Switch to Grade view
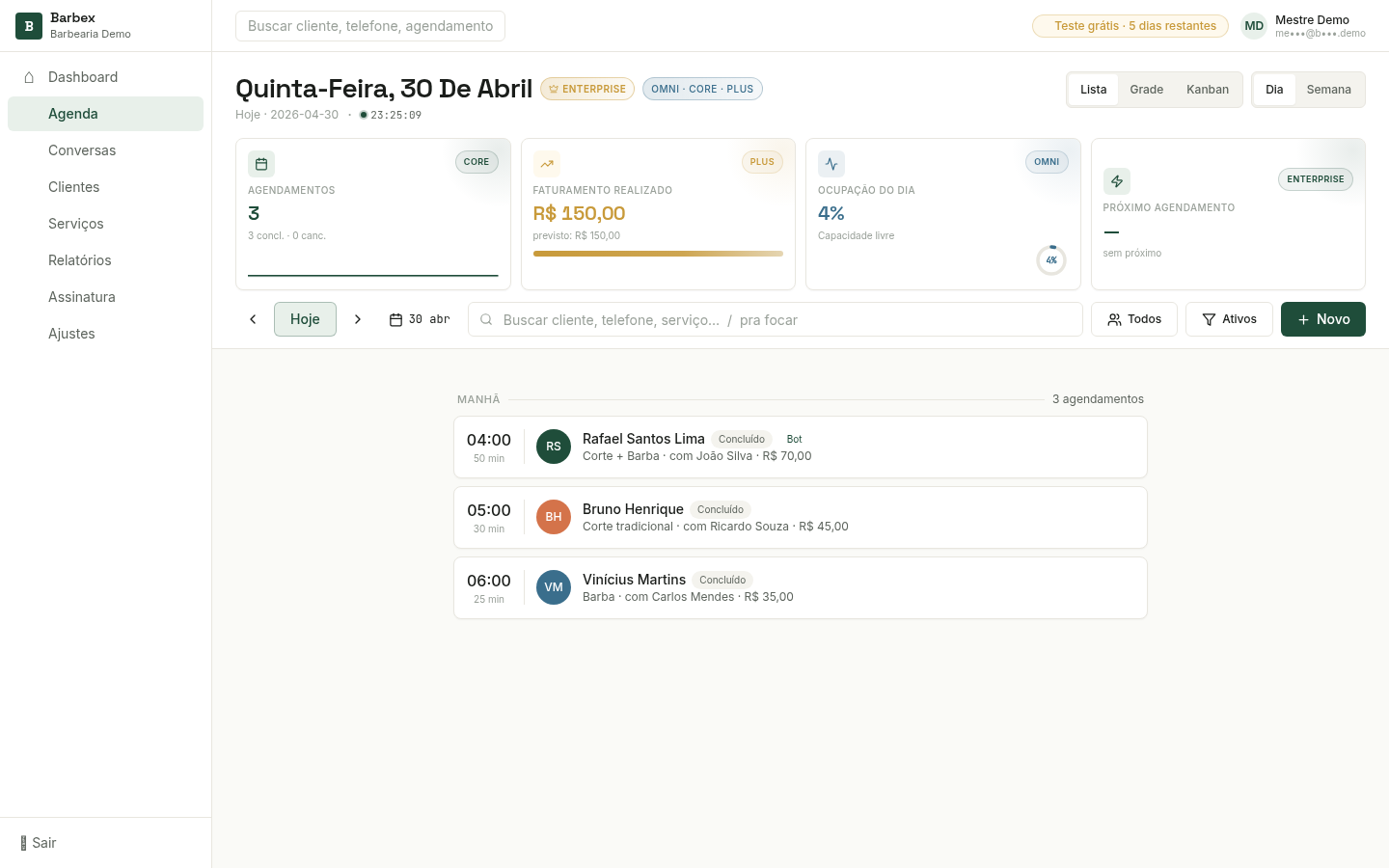The height and width of the screenshot is (868, 1389). click(x=1147, y=90)
